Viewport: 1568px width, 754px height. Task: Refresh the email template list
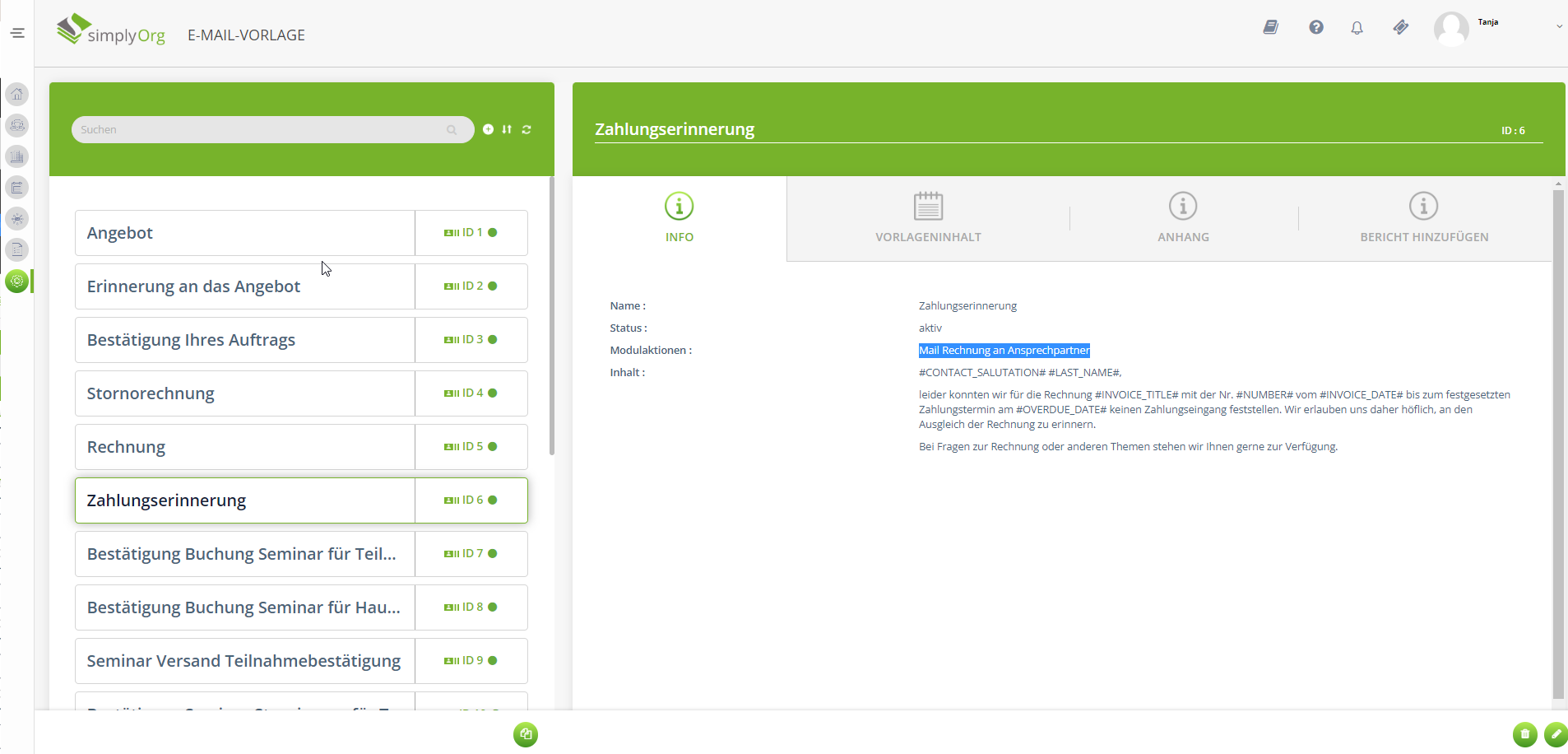(x=527, y=129)
